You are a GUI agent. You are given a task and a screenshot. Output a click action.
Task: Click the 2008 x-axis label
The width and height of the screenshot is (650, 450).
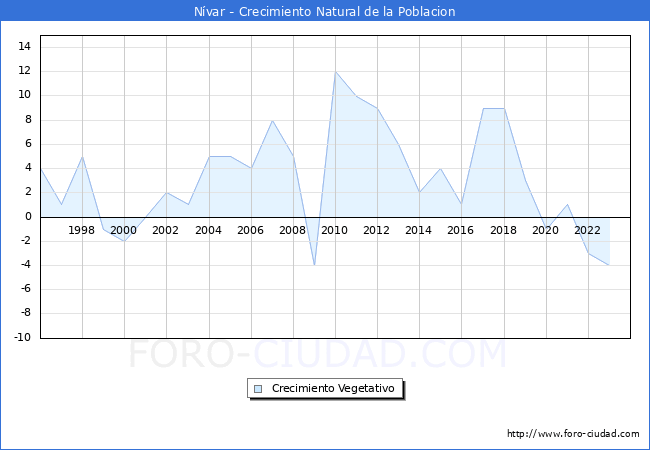[x=292, y=230]
